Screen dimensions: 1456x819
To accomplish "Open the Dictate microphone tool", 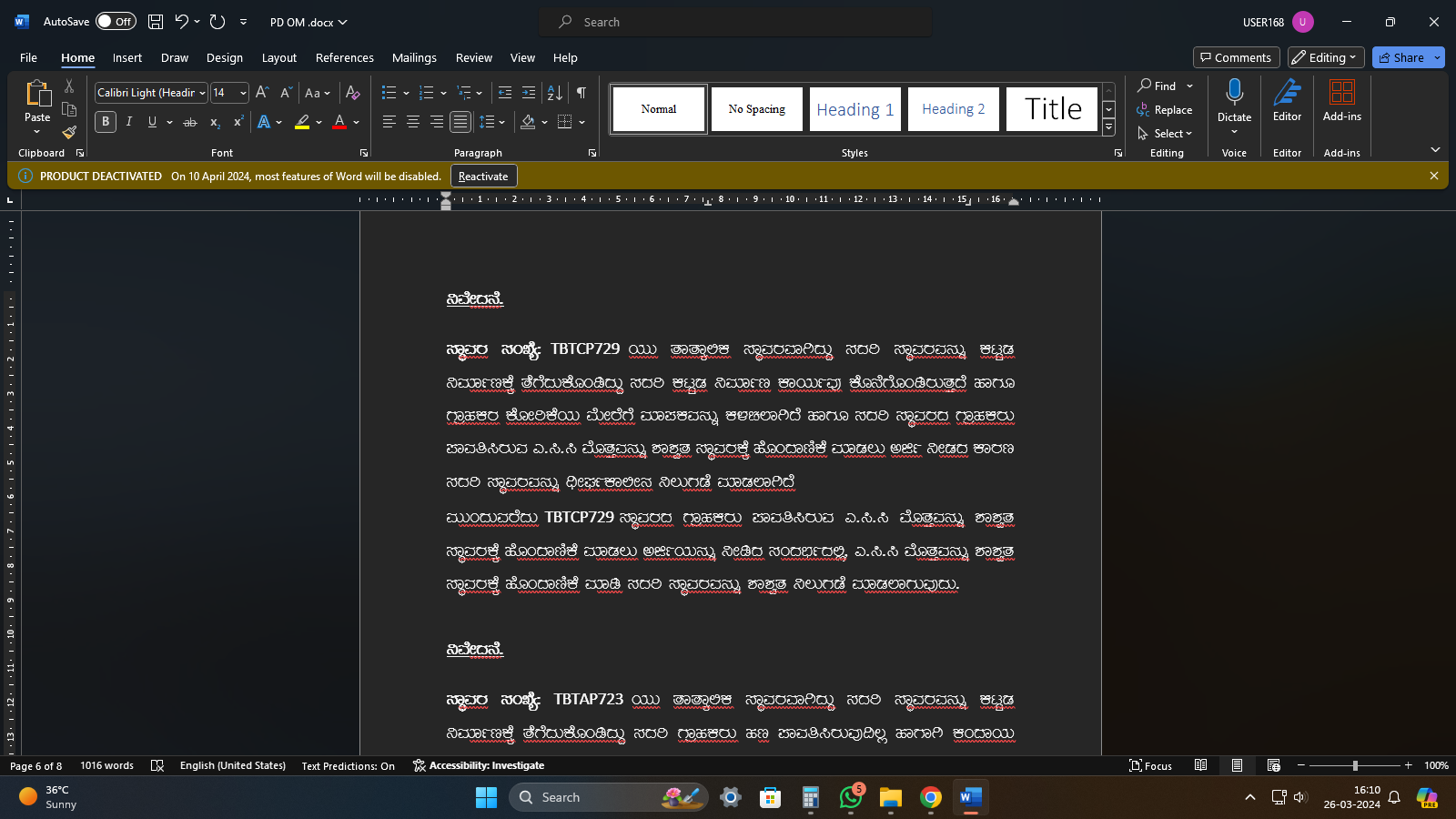I will pyautogui.click(x=1234, y=100).
